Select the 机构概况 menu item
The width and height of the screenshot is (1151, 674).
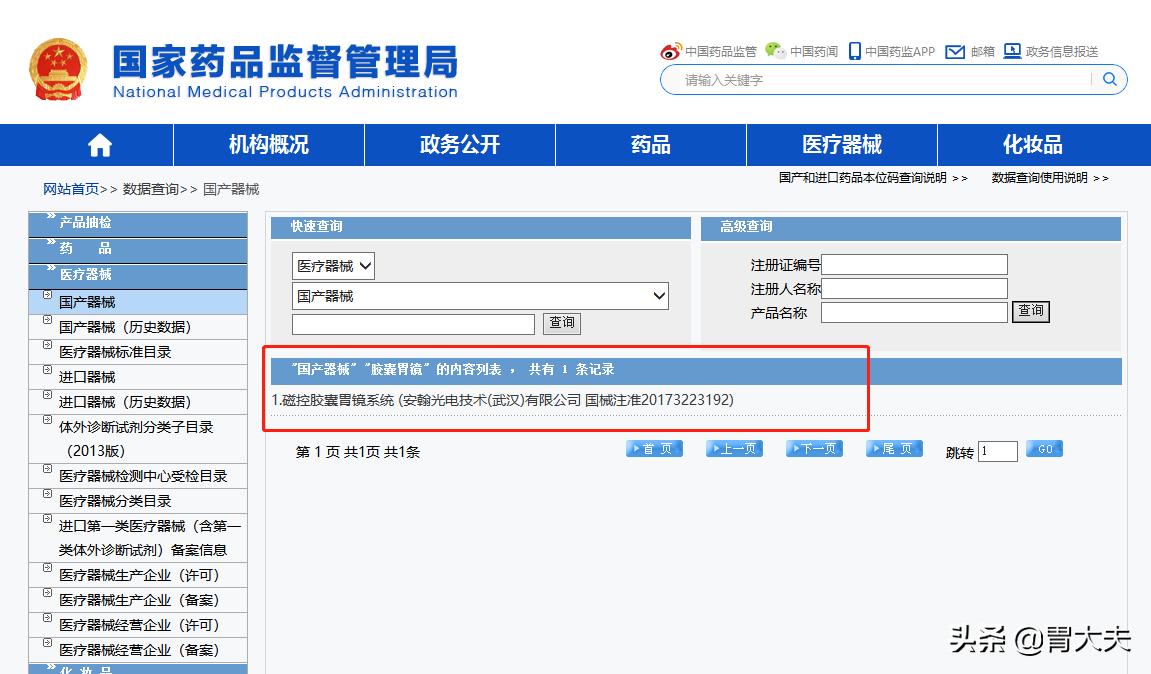click(269, 145)
